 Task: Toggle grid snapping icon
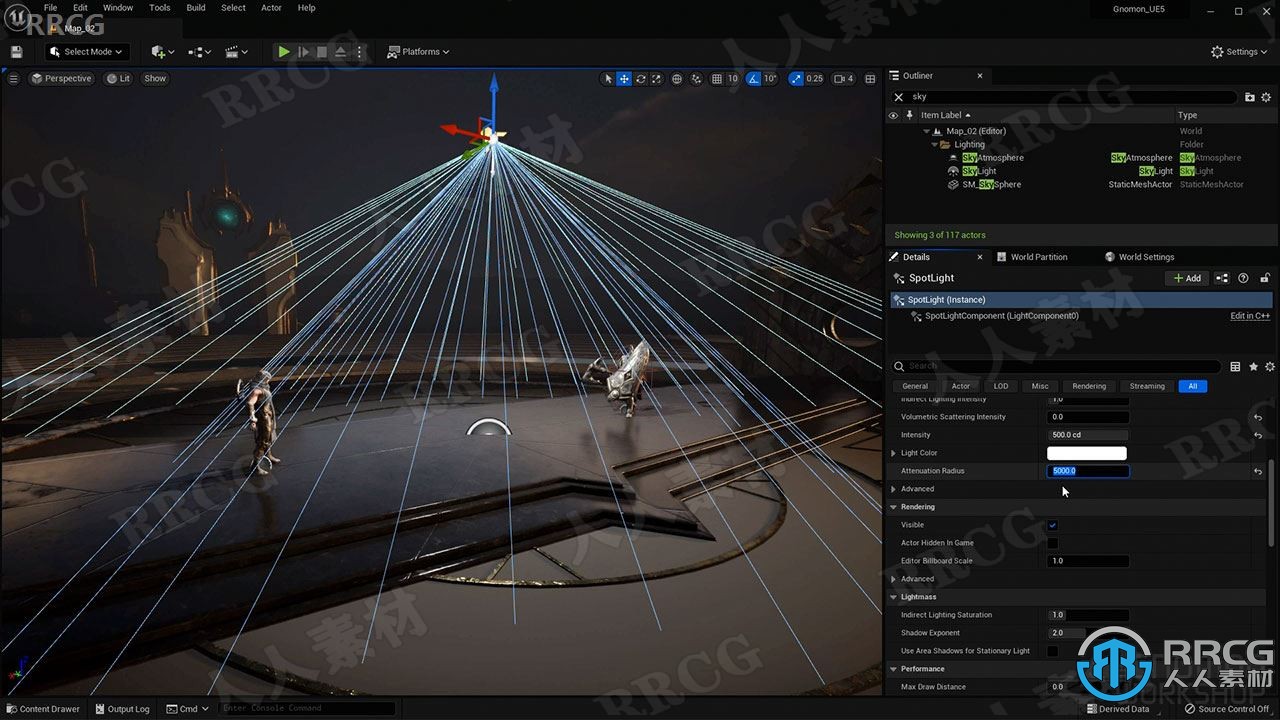coord(717,78)
